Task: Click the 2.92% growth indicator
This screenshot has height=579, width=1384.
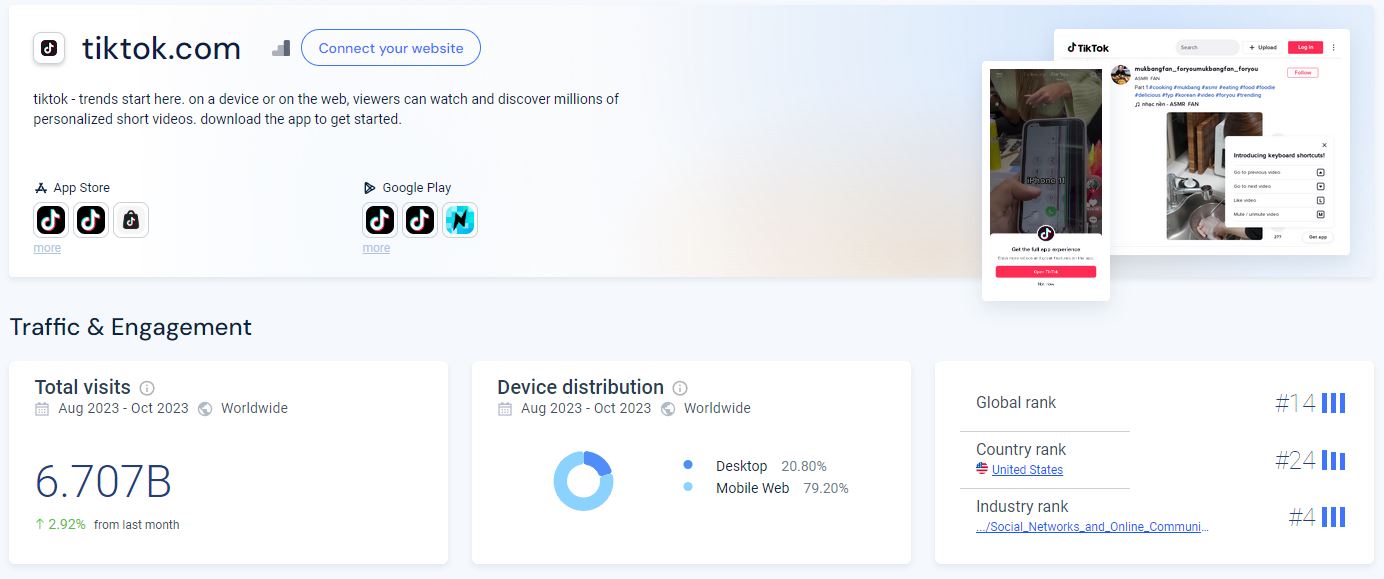Action: pos(60,524)
